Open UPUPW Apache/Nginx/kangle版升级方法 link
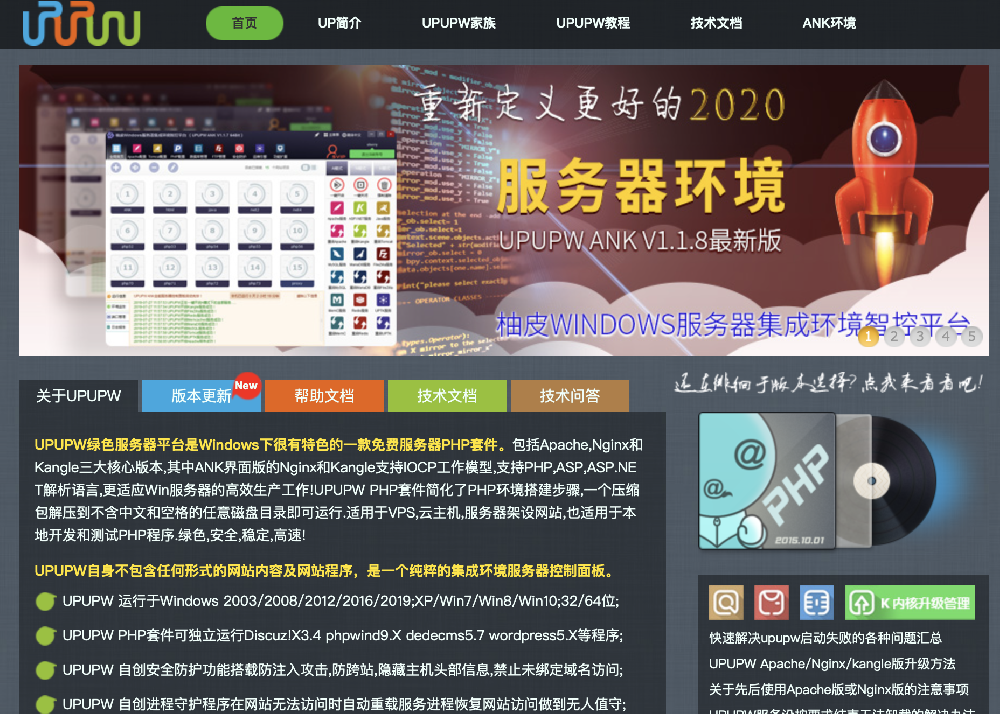 pos(832,664)
